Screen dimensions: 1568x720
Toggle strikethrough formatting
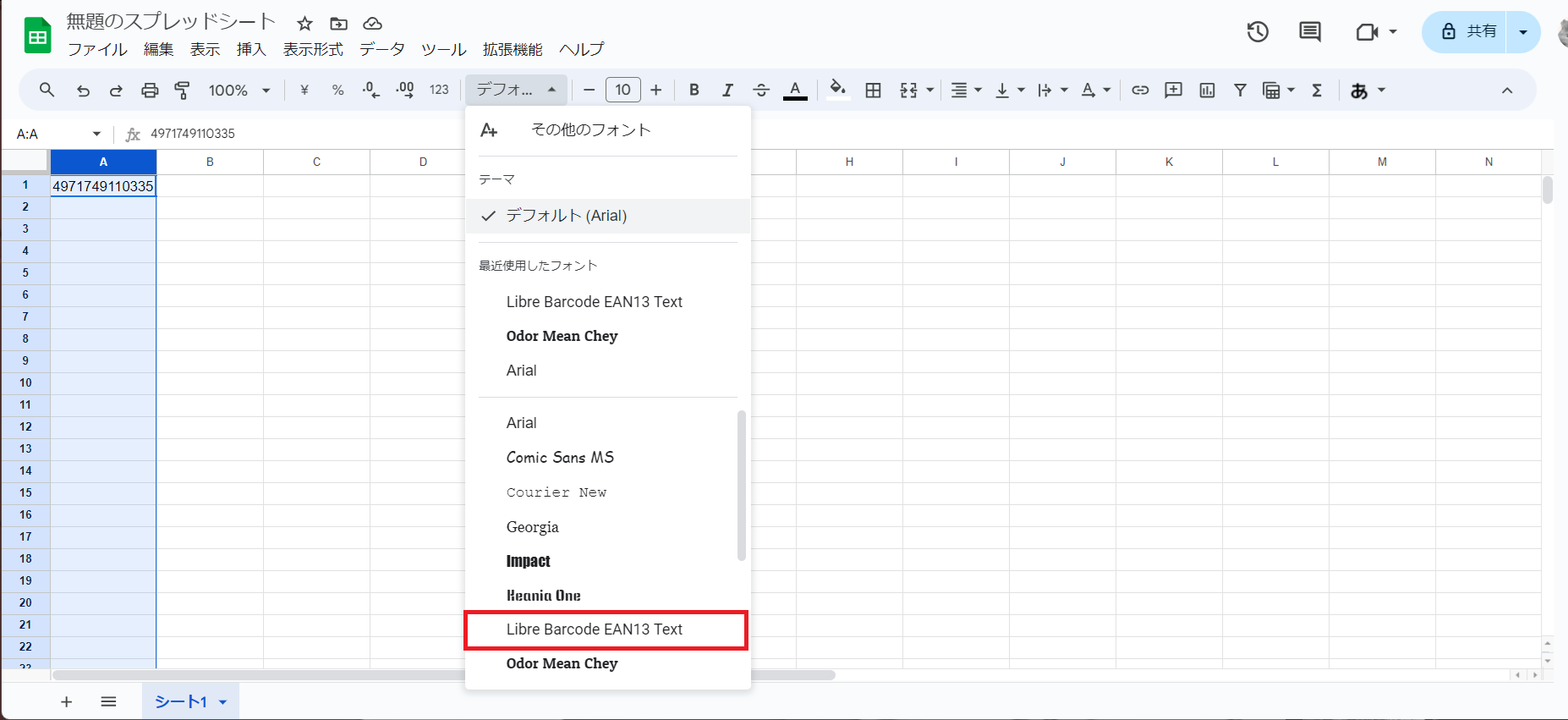click(761, 91)
